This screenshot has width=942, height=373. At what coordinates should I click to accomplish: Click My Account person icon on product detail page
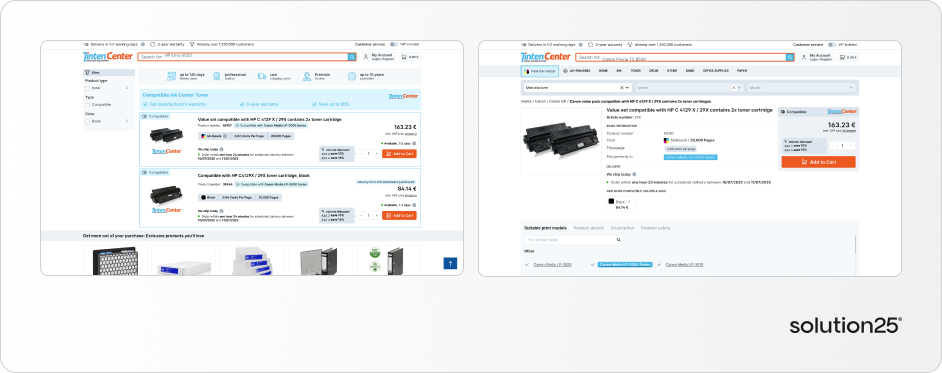[804, 58]
